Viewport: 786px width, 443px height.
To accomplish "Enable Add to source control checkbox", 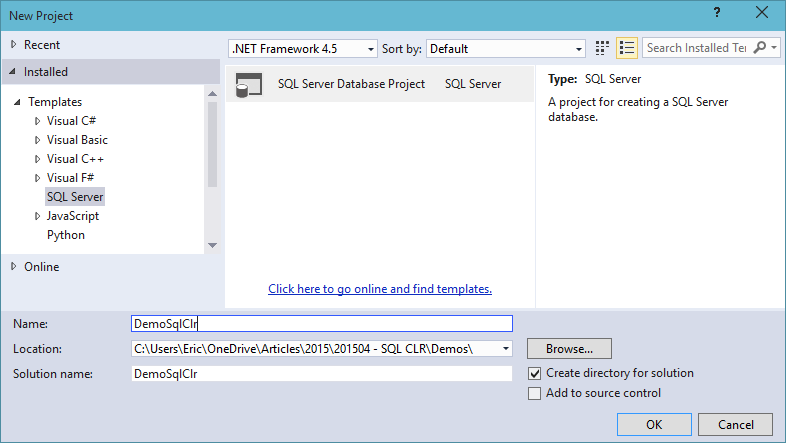I will pyautogui.click(x=534, y=393).
